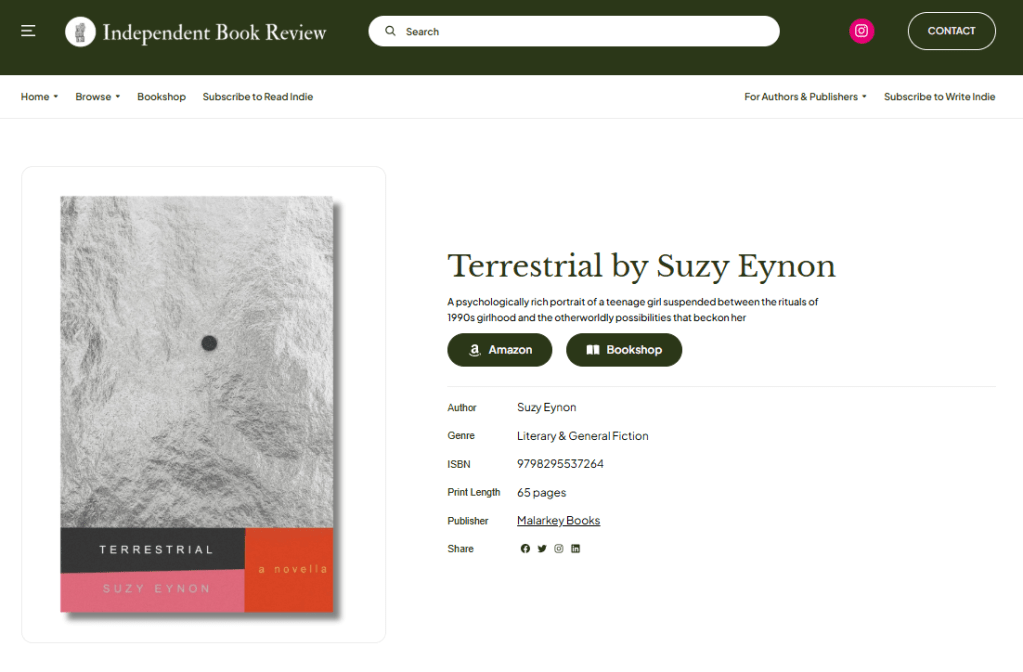Click the magnifier icon in search bar
The height and width of the screenshot is (672, 1023).
[x=390, y=31]
